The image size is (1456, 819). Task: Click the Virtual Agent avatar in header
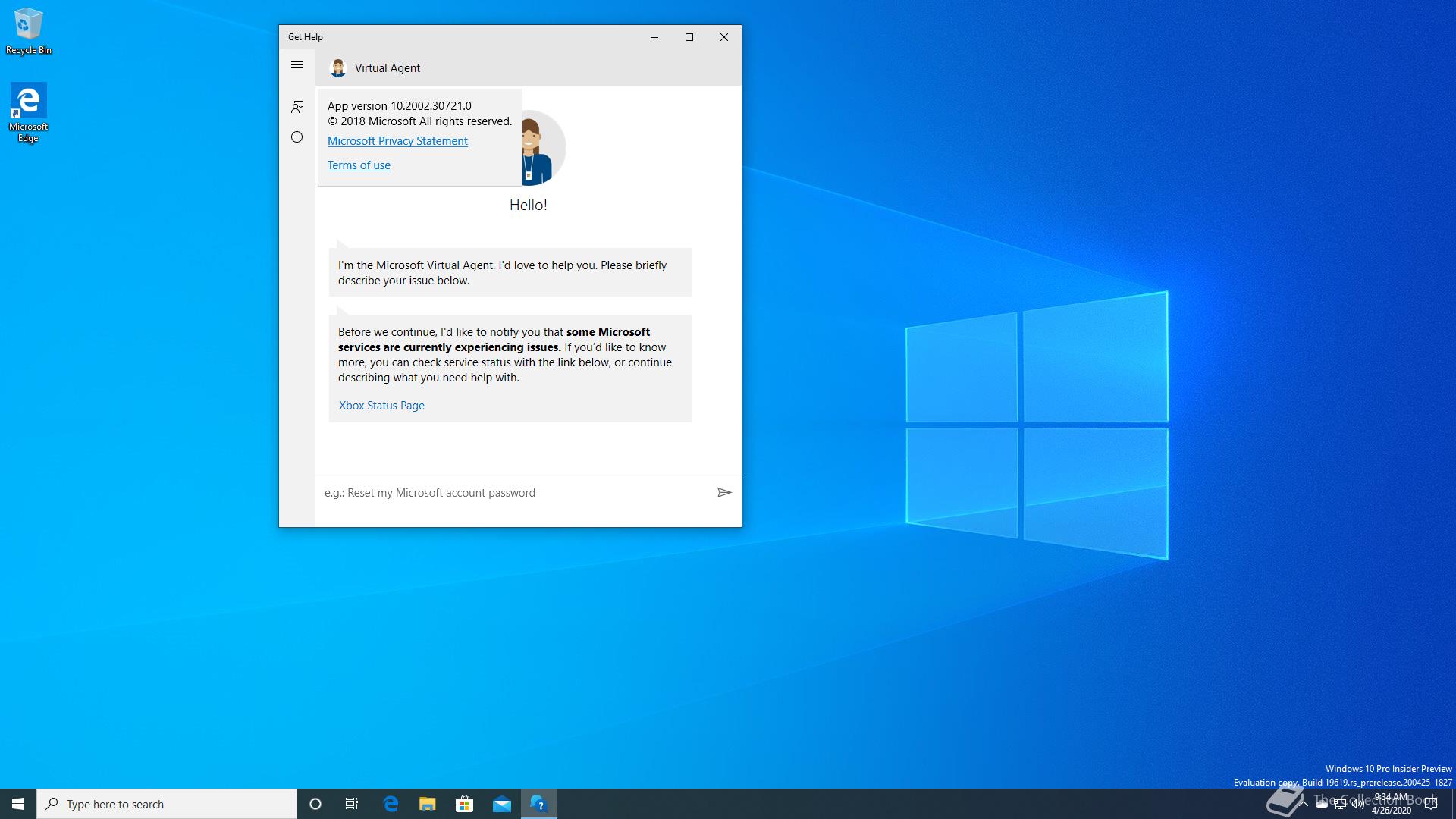(338, 68)
